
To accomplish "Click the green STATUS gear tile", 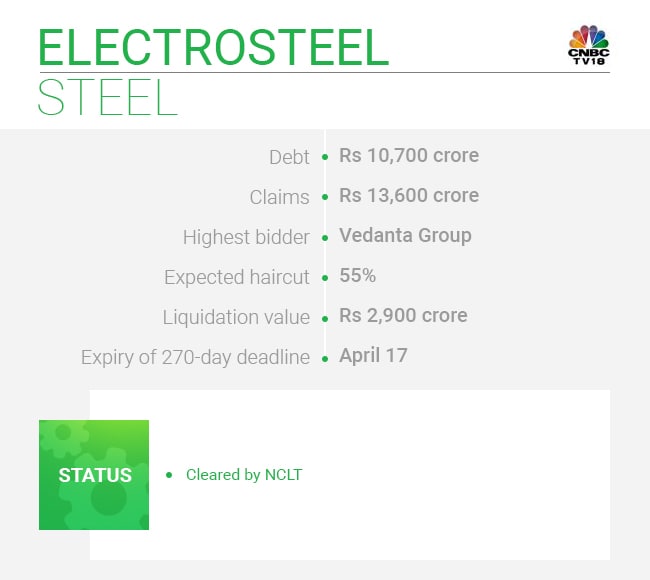I will point(94,475).
